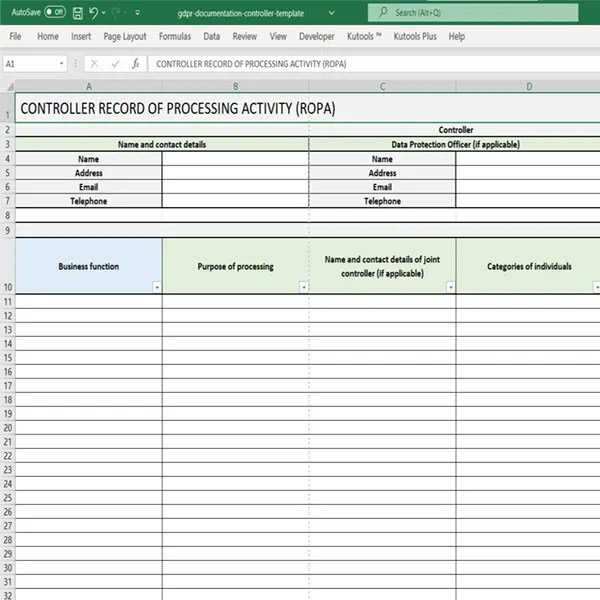Viewport: 600px width, 600px height.
Task: Select column C header
Action: click(383, 86)
